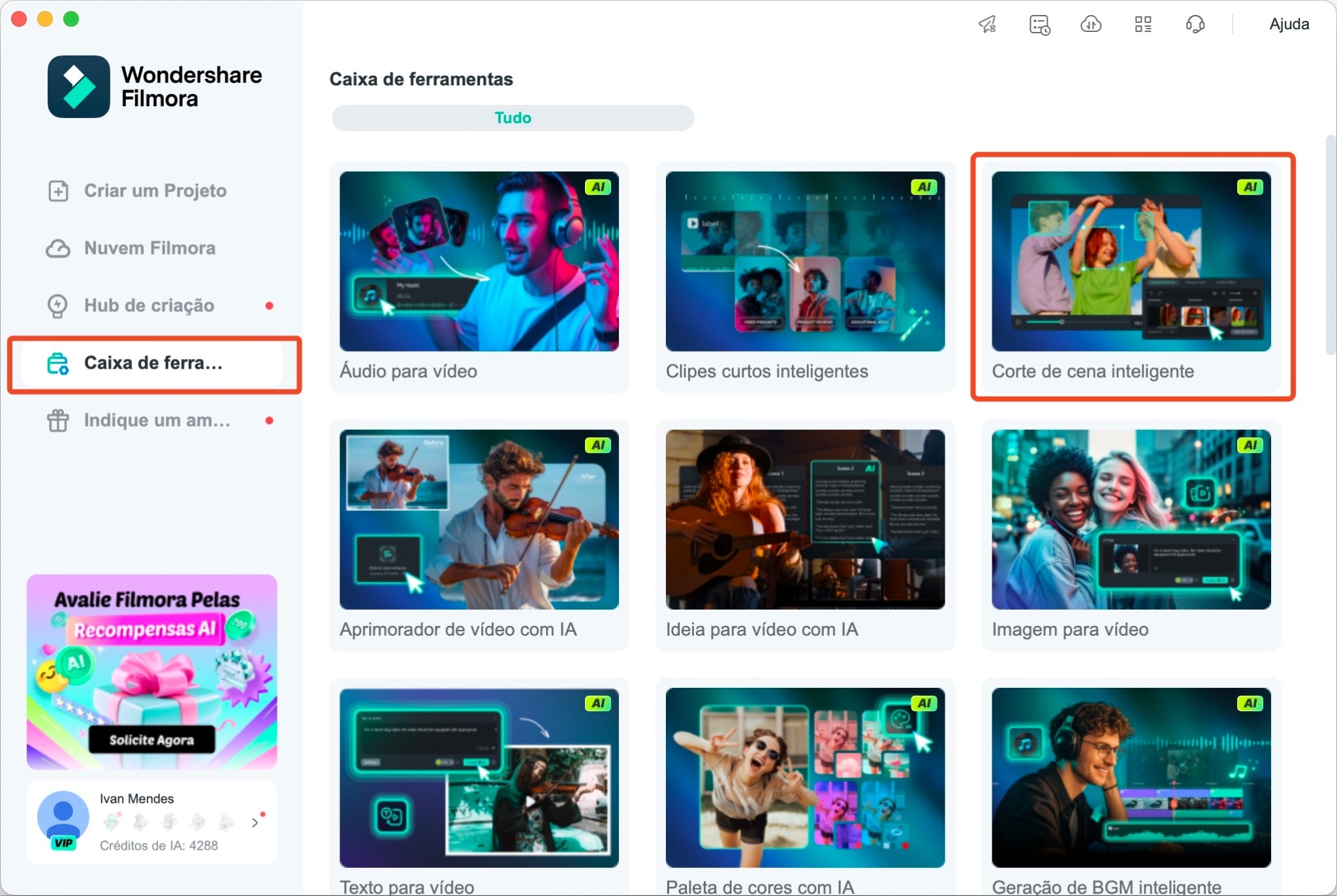
Task: Go to Hub de criação
Action: tap(149, 305)
